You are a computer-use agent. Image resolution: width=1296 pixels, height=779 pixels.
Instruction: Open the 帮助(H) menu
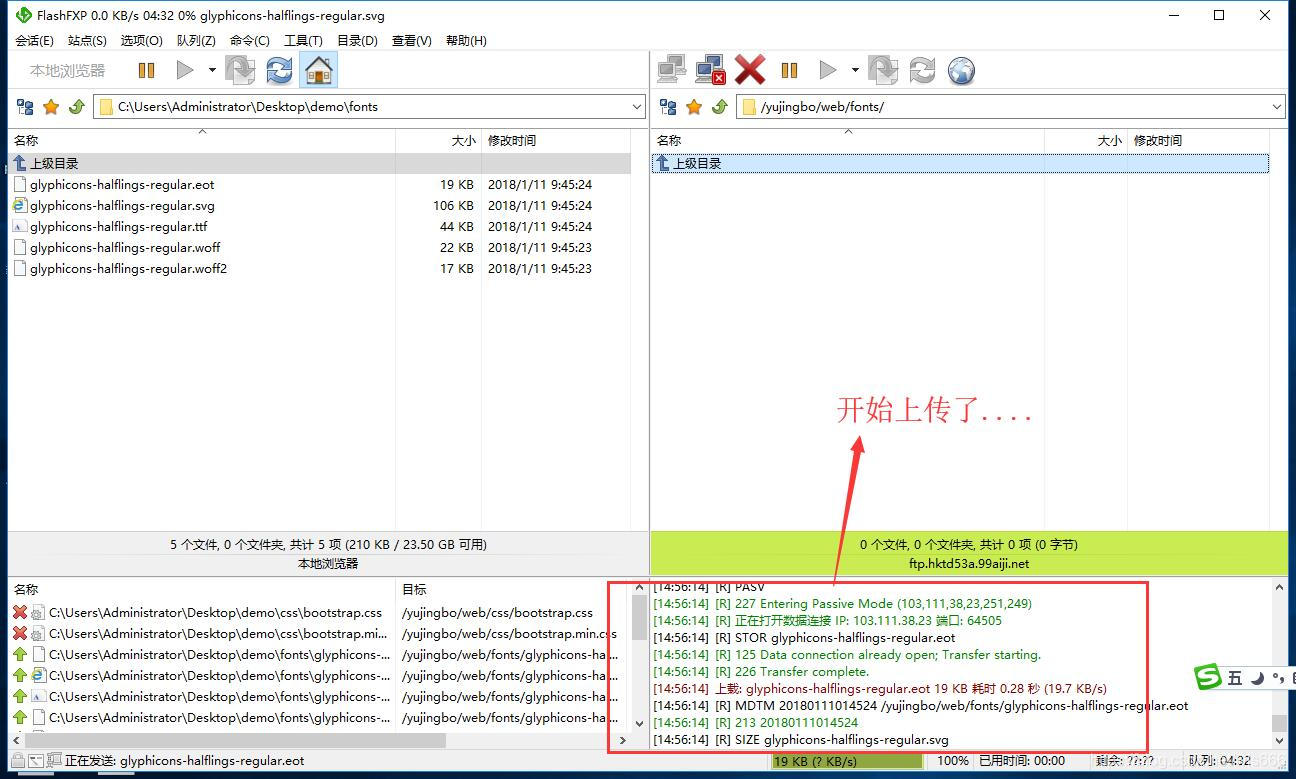click(466, 41)
